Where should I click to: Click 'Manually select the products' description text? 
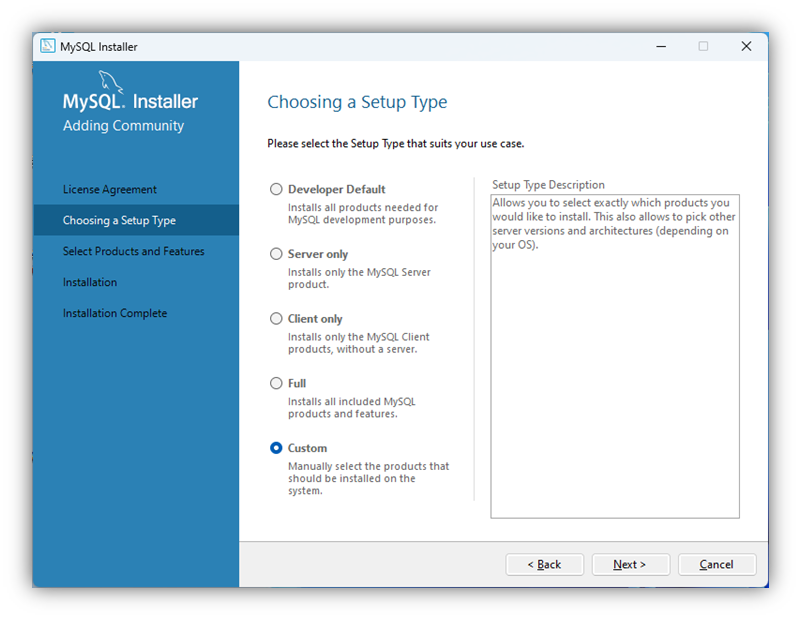tap(368, 479)
